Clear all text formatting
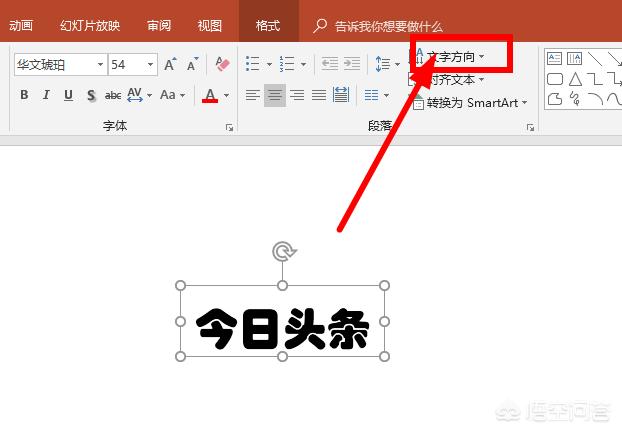Image resolution: width=622 pixels, height=433 pixels. tap(222, 65)
